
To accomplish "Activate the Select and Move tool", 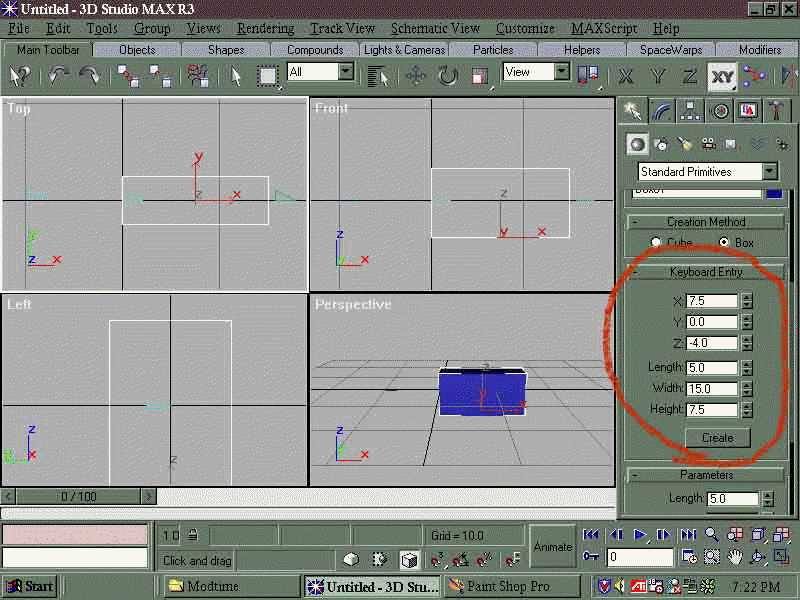I will click(x=415, y=77).
